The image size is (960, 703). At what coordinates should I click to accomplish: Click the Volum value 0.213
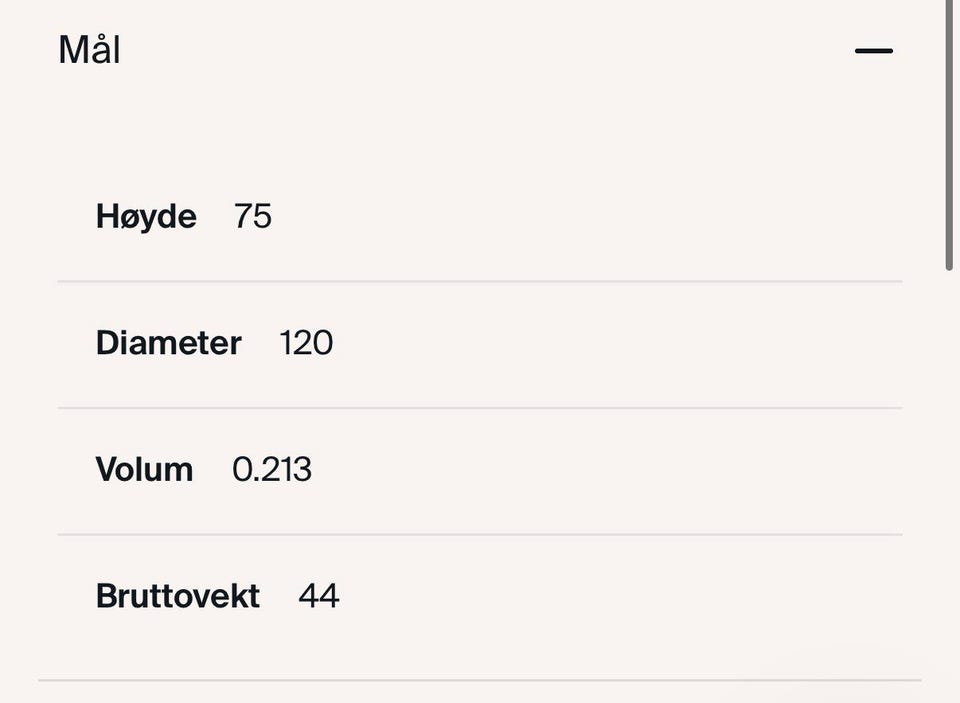(x=272, y=469)
